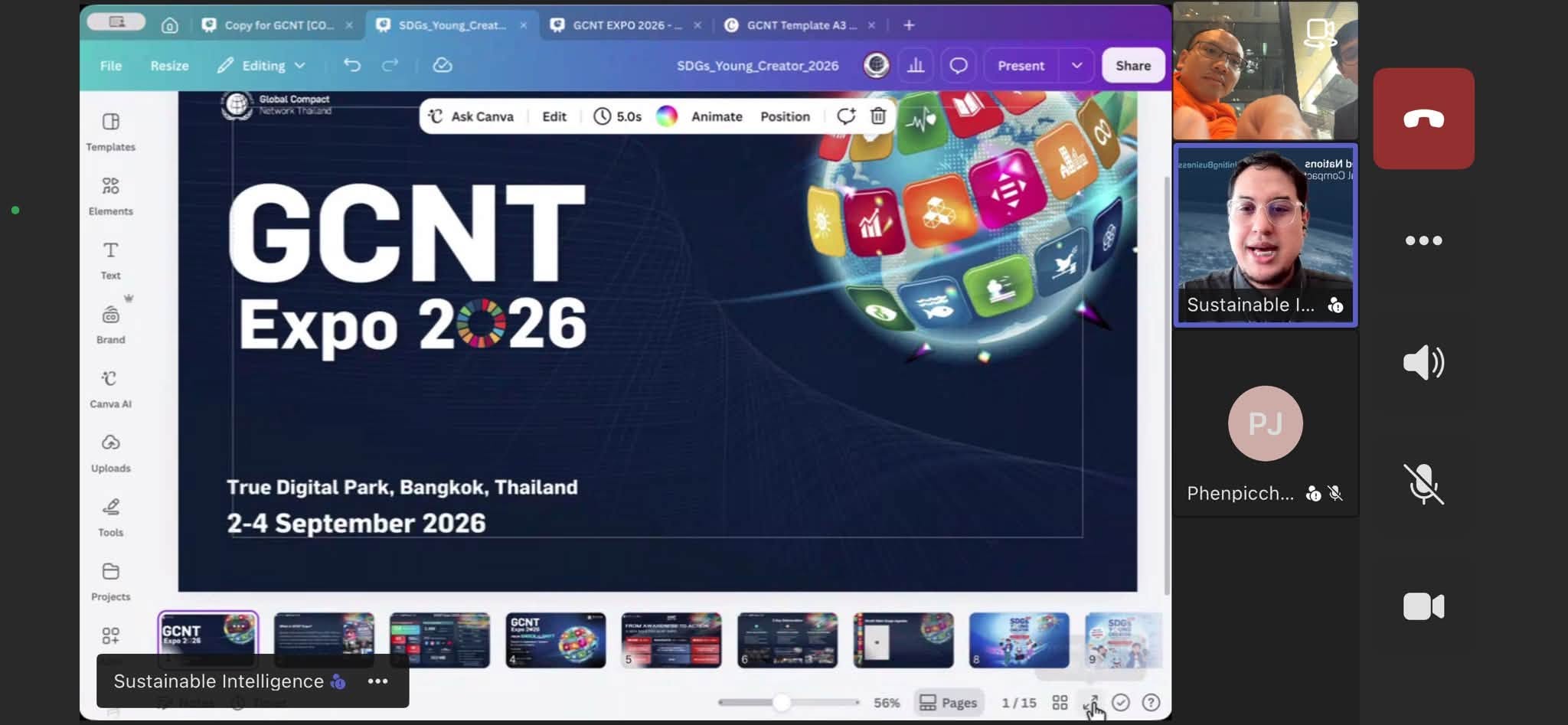This screenshot has height=725, width=1568.
Task: Select the 2-4 September 2026 text
Action: coord(356,523)
